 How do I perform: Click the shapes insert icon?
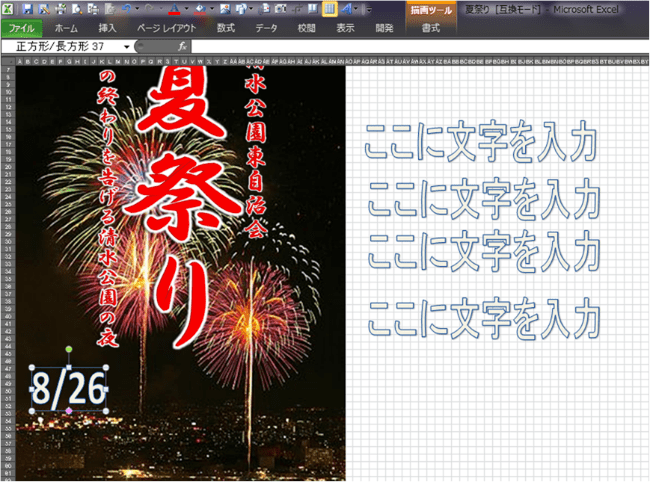[x=241, y=9]
